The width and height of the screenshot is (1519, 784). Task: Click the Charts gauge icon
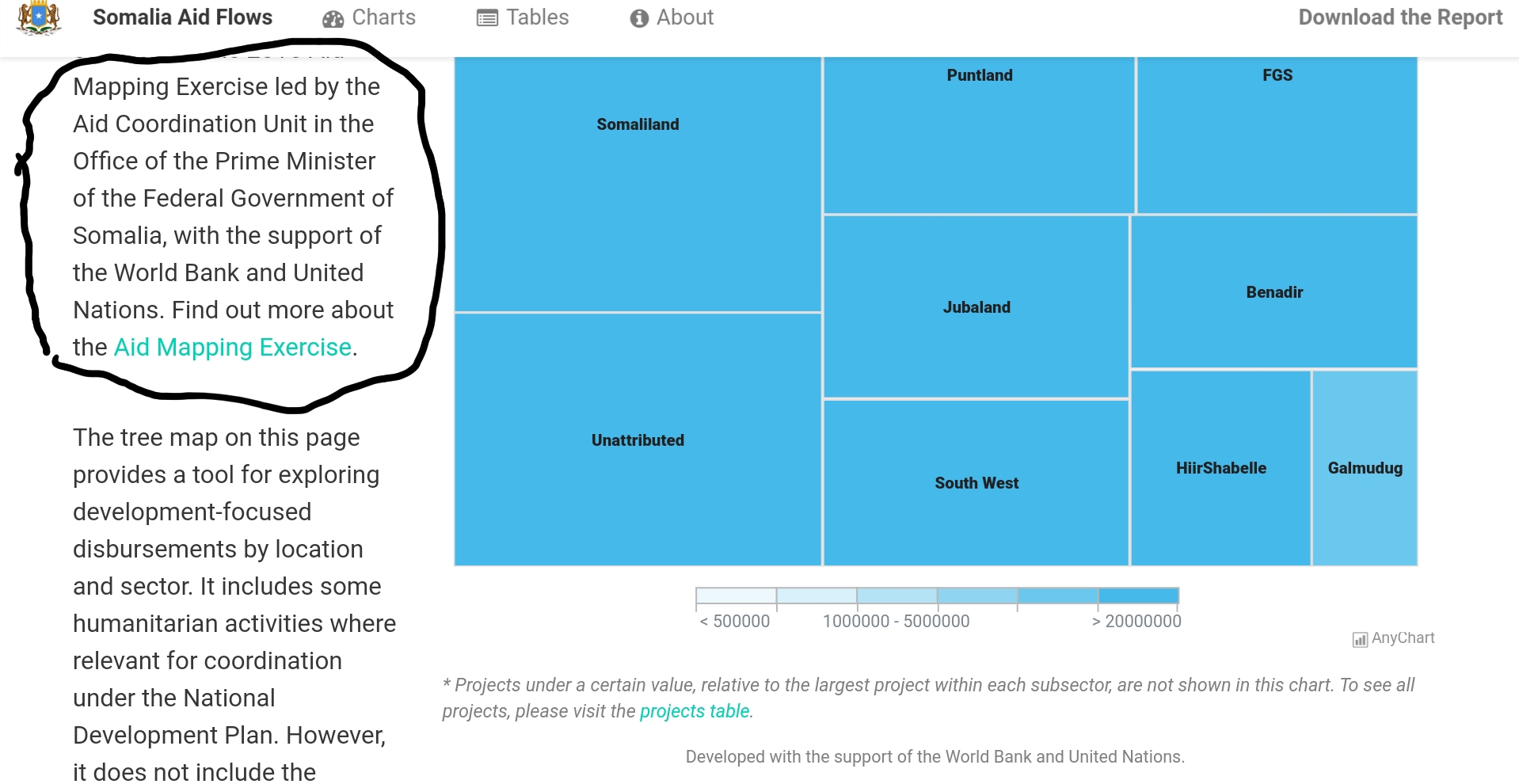333,19
